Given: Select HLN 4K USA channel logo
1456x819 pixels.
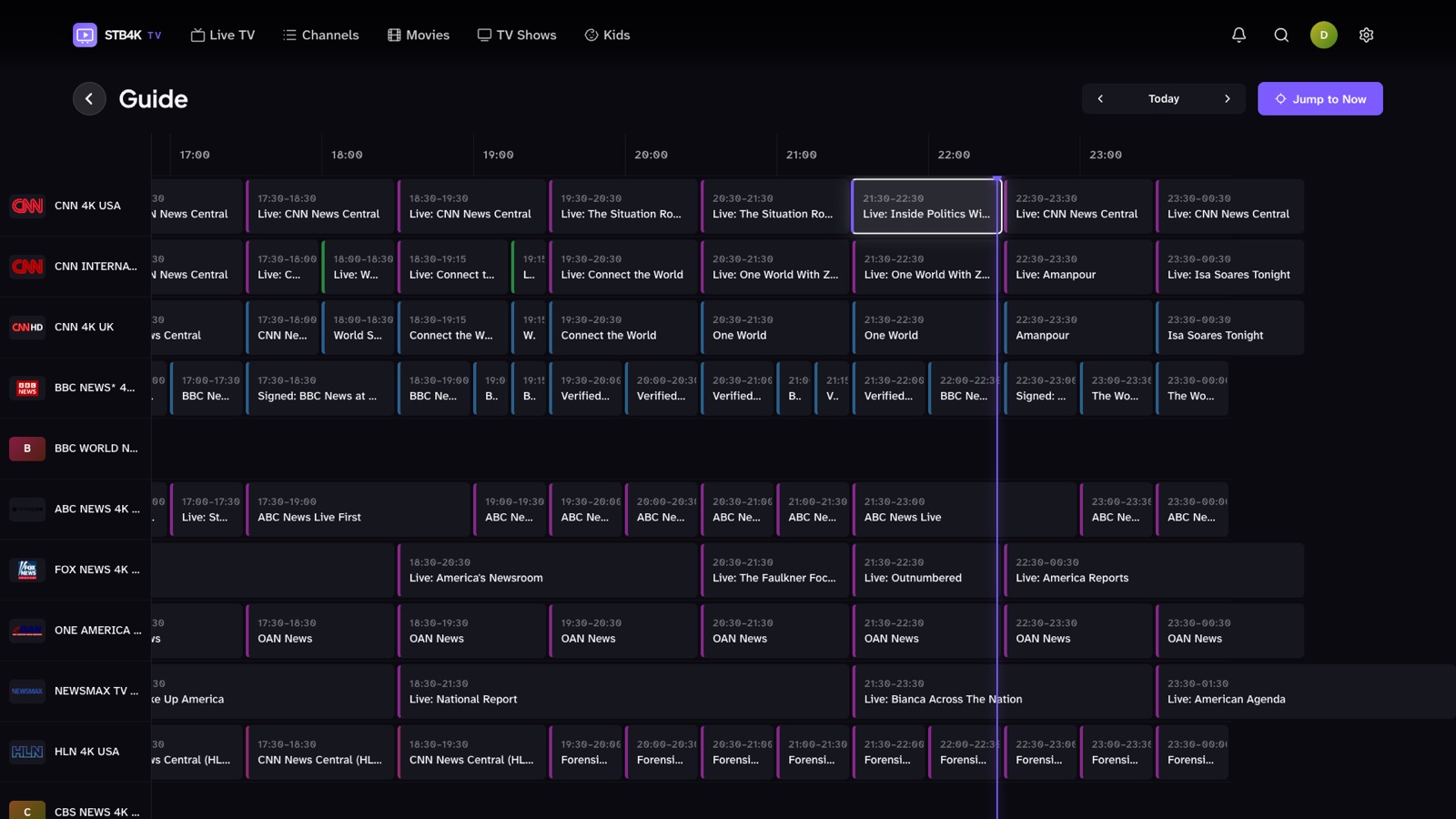Looking at the screenshot, I should click(x=27, y=753).
